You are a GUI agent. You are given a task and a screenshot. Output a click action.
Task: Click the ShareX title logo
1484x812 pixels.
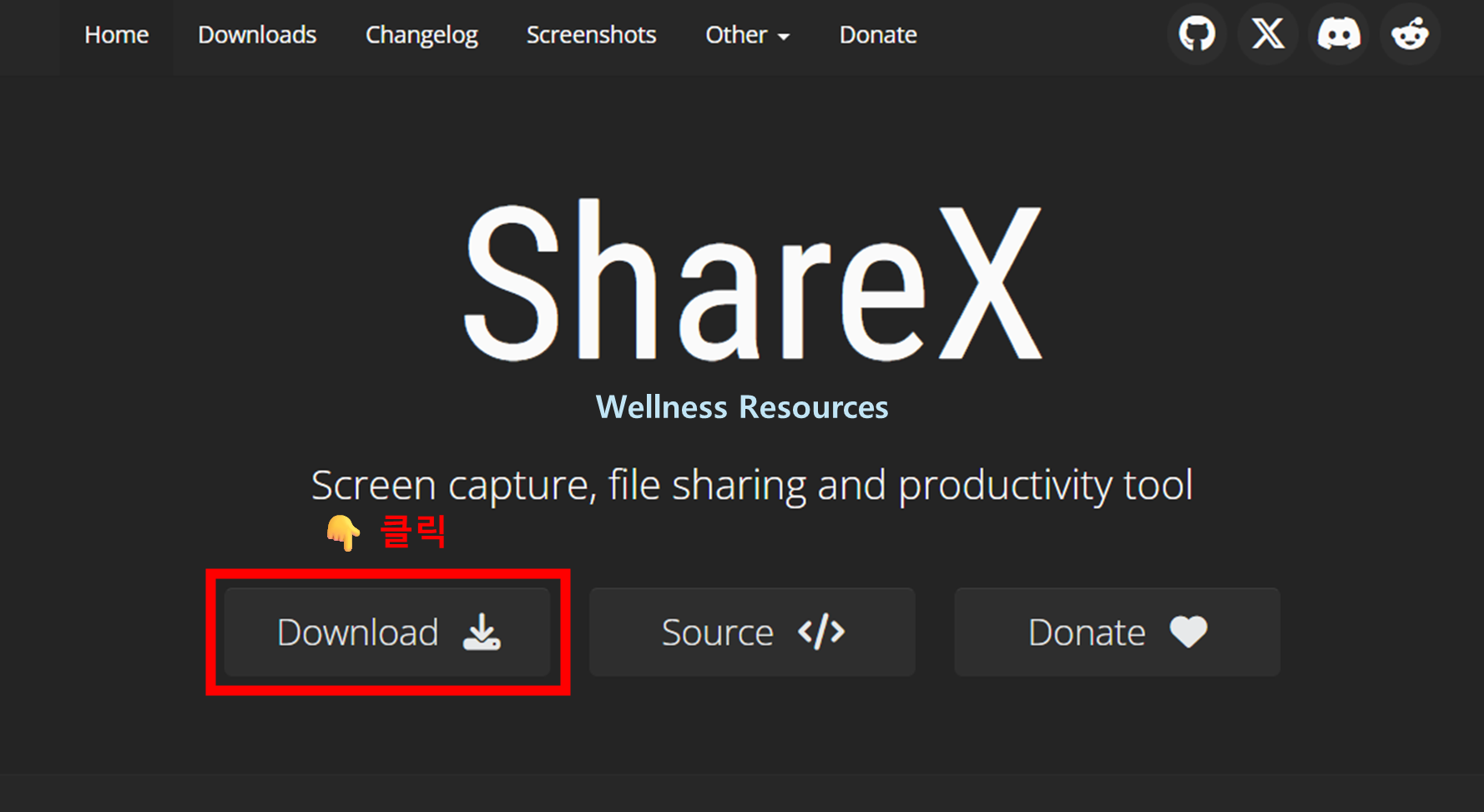pos(753,280)
